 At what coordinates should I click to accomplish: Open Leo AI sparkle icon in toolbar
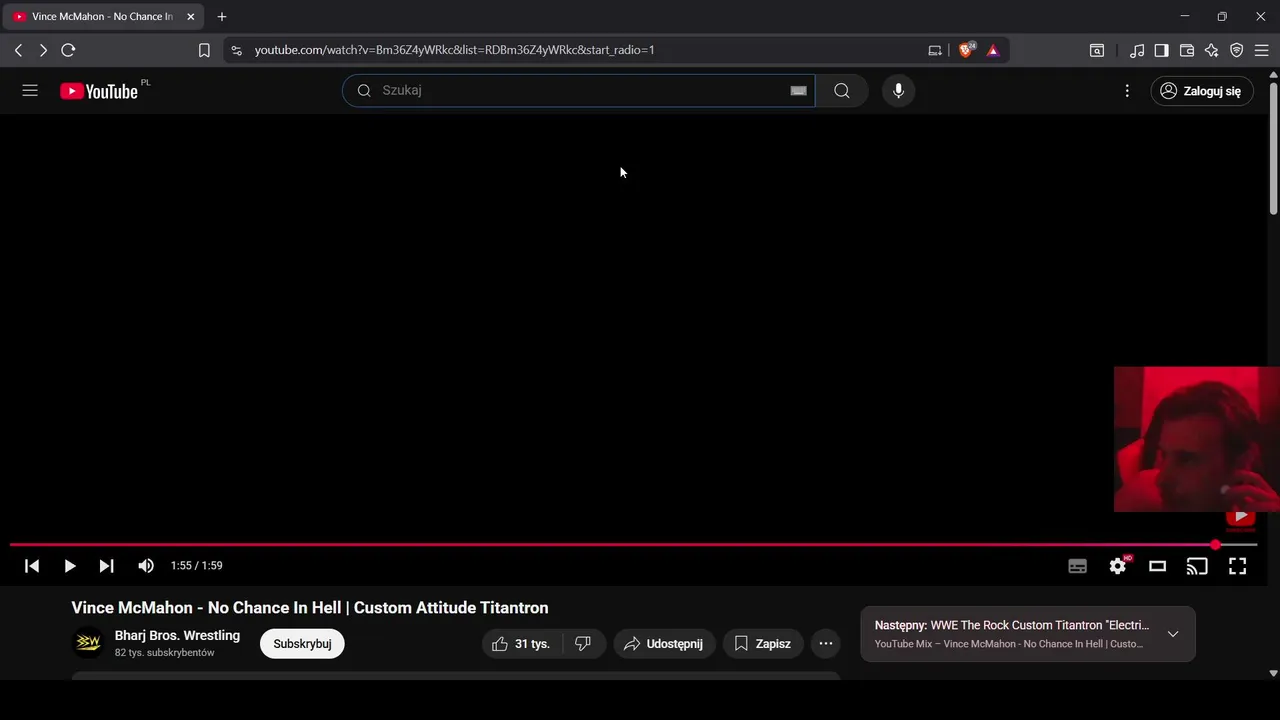pos(1212,50)
